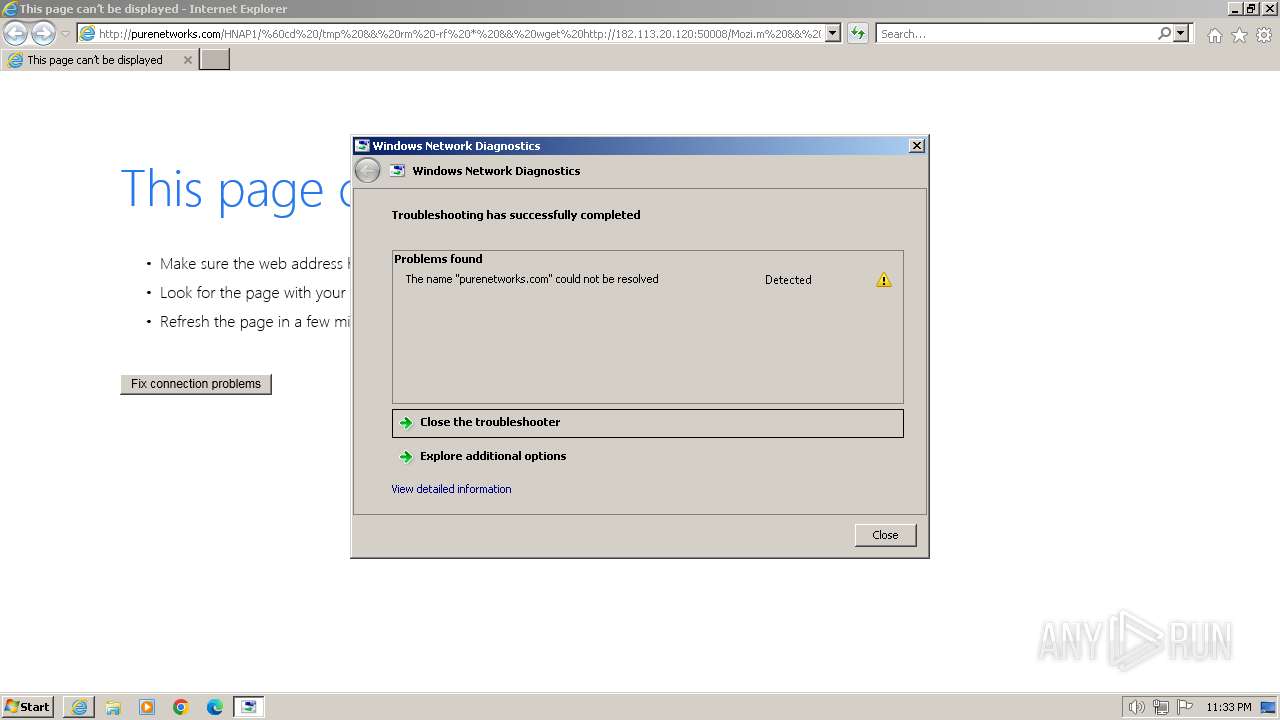Choose Explore additional options
The image size is (1280, 720).
pyautogui.click(x=648, y=457)
